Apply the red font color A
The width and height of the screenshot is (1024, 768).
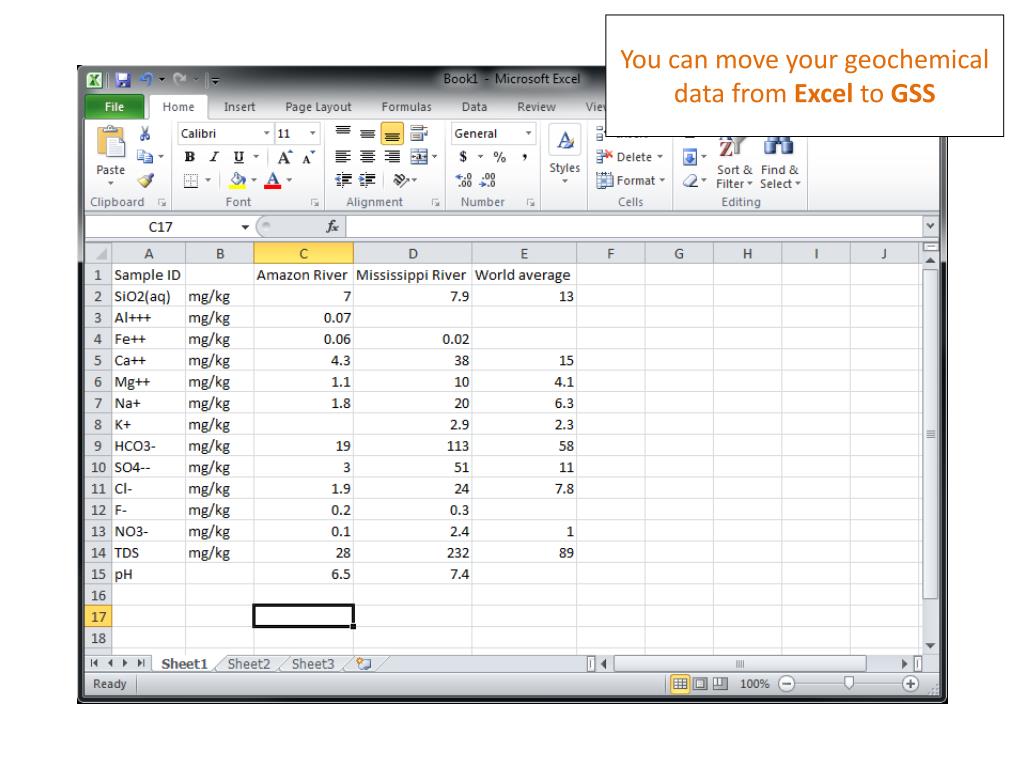click(273, 180)
